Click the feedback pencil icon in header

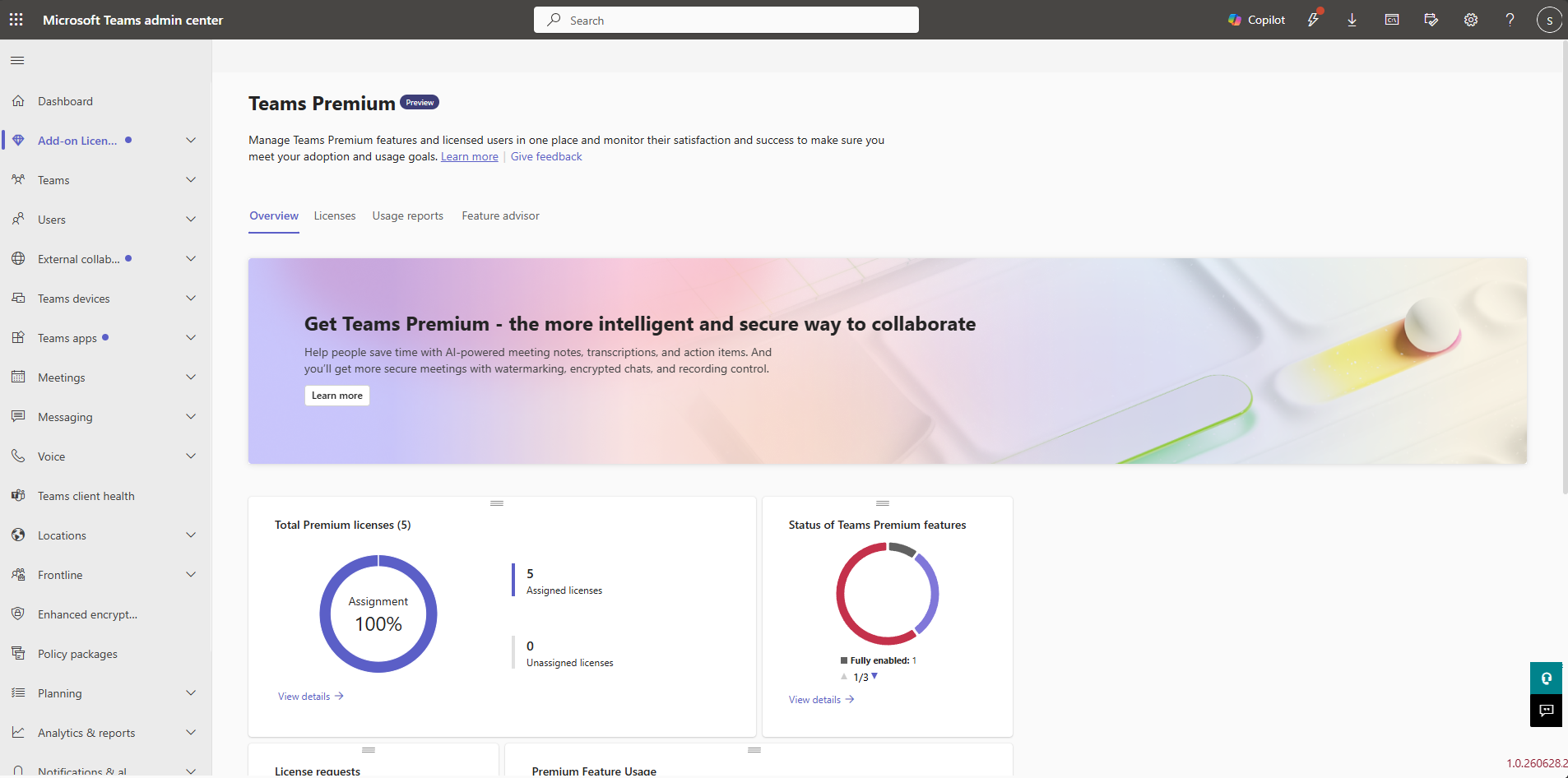1431,20
